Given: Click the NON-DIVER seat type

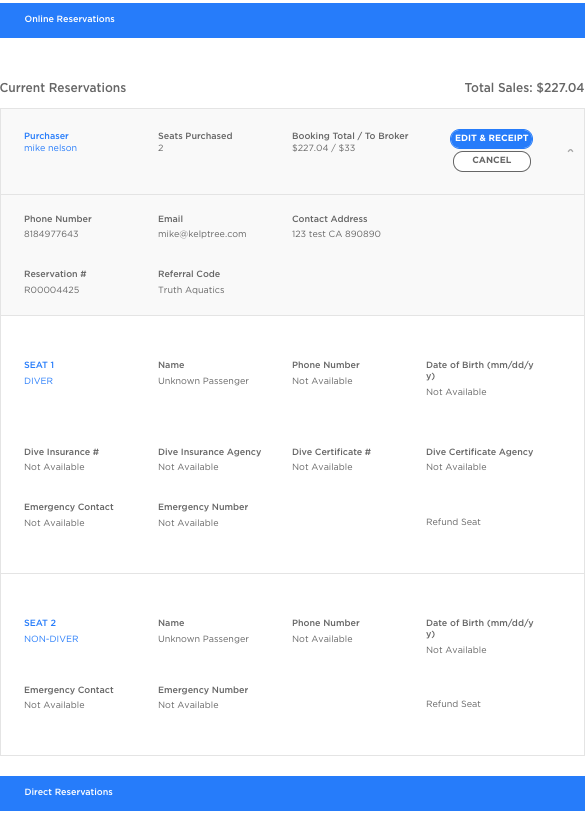Looking at the screenshot, I should click(x=51, y=639).
